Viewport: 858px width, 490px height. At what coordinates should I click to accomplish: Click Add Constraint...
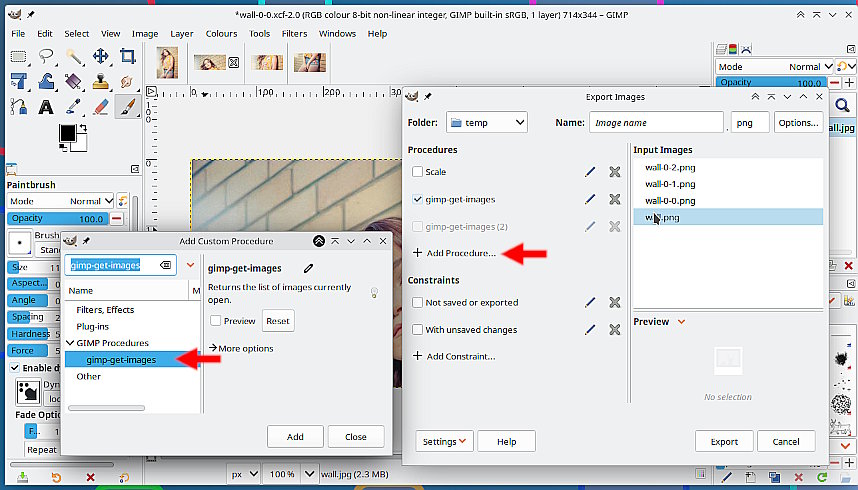(x=454, y=356)
